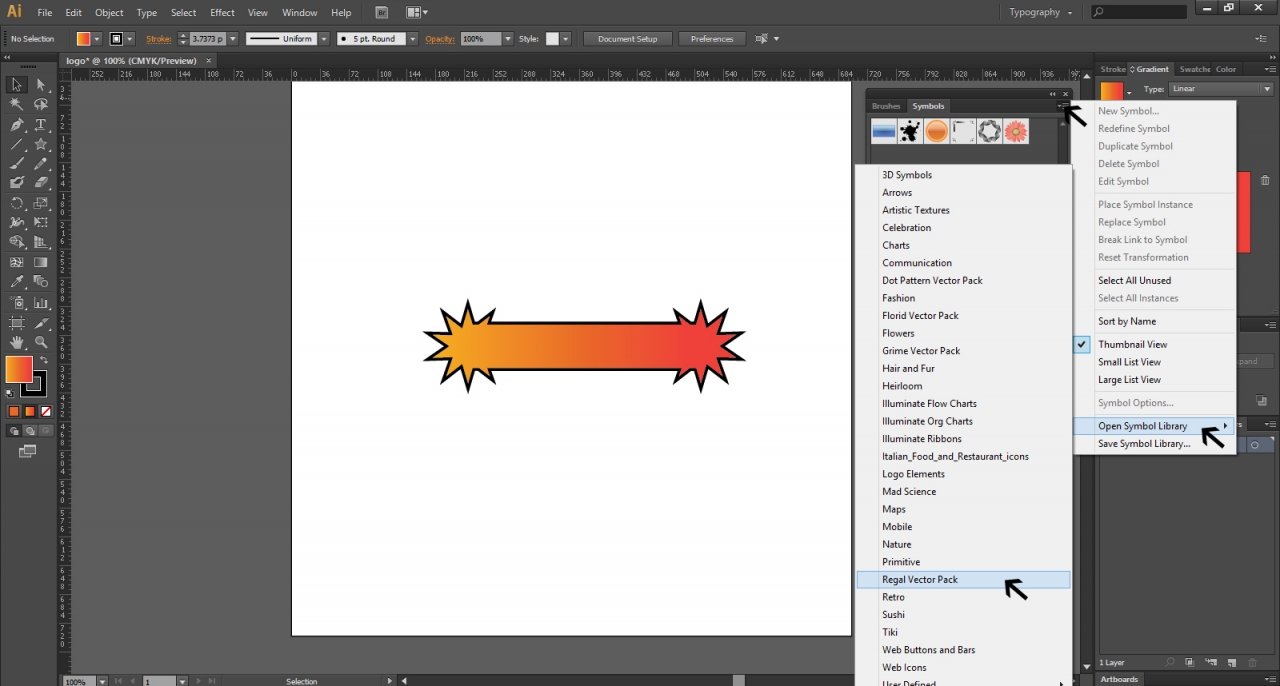The height and width of the screenshot is (686, 1280).
Task: Select the Blend tool
Action: [x=41, y=282]
